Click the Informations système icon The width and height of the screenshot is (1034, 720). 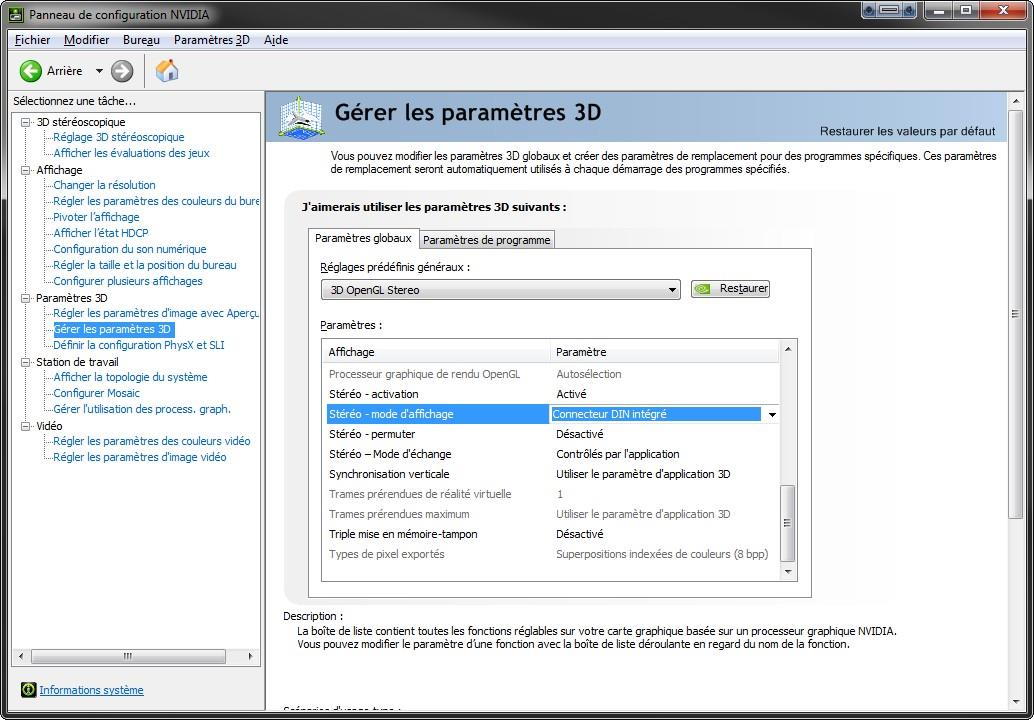click(28, 690)
